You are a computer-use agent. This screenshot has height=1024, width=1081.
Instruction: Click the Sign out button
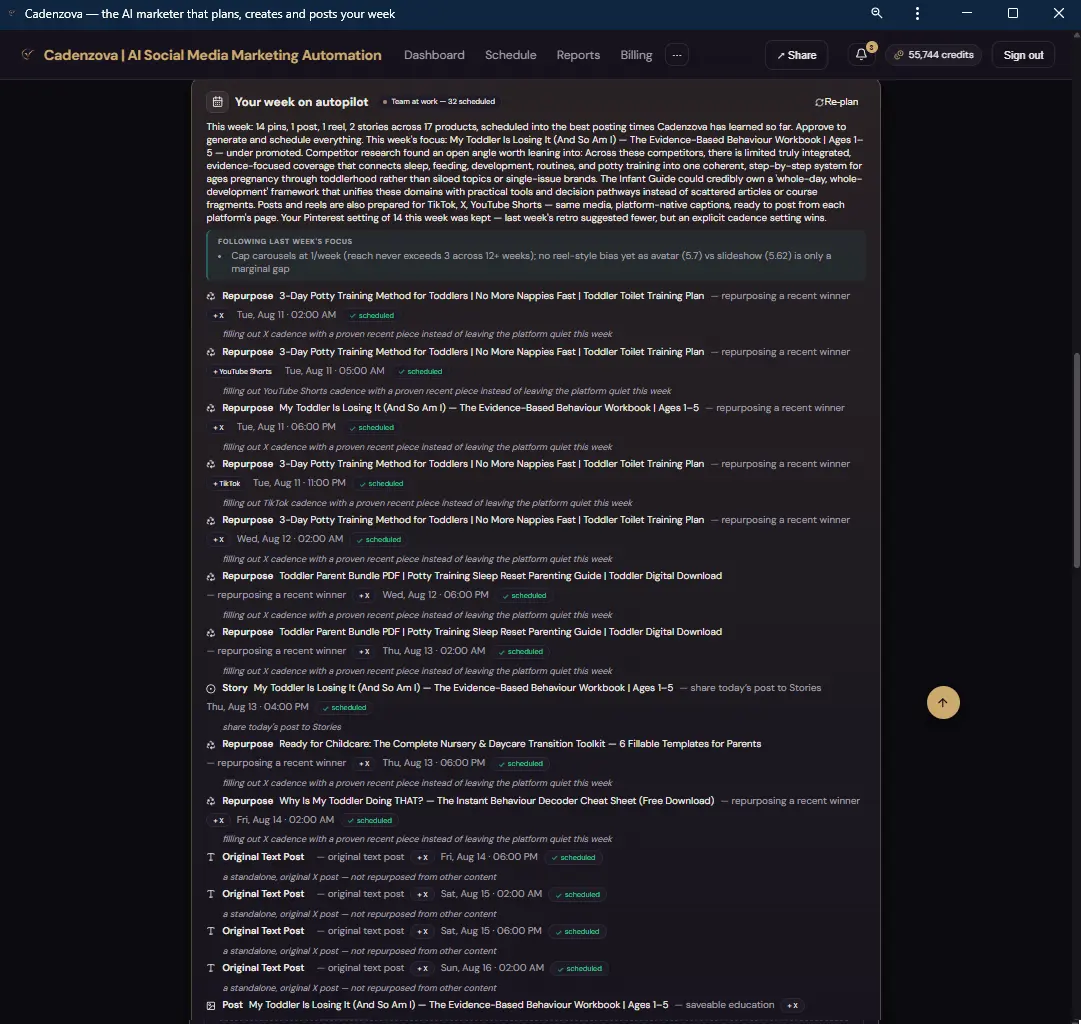1023,55
